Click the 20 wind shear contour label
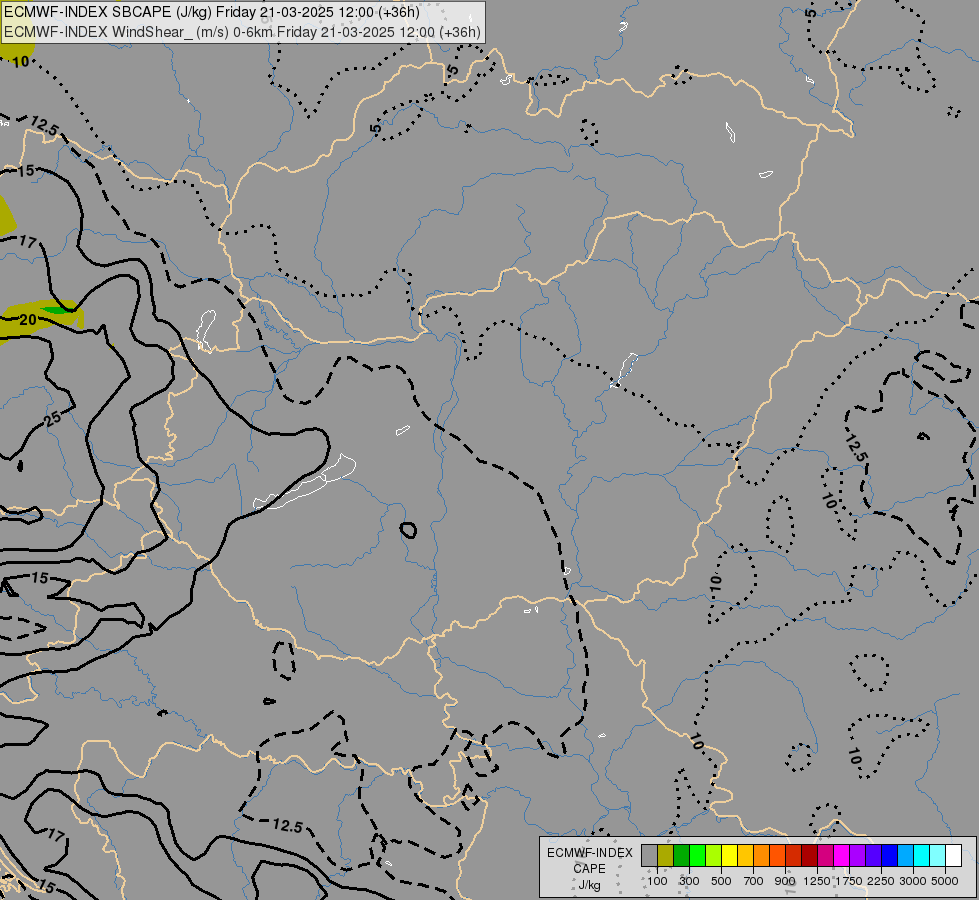The image size is (979, 900). point(28,320)
